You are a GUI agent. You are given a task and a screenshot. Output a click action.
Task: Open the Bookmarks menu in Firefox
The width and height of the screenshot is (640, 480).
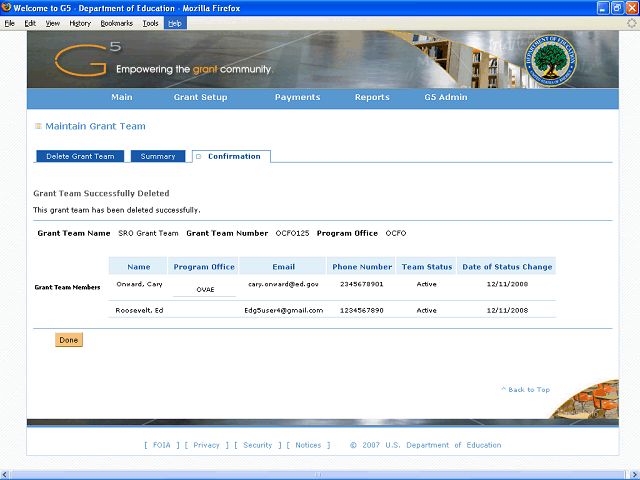click(116, 22)
